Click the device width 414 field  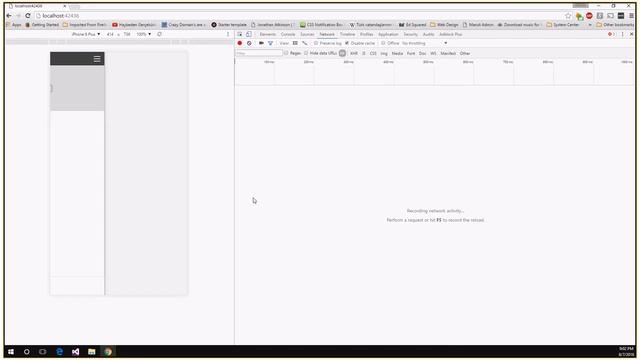110,34
